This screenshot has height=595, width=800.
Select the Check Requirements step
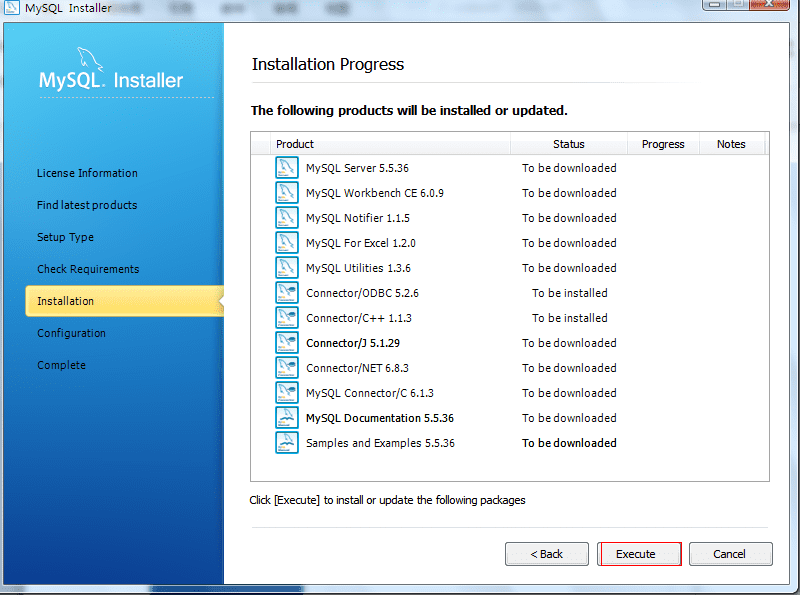(x=86, y=269)
